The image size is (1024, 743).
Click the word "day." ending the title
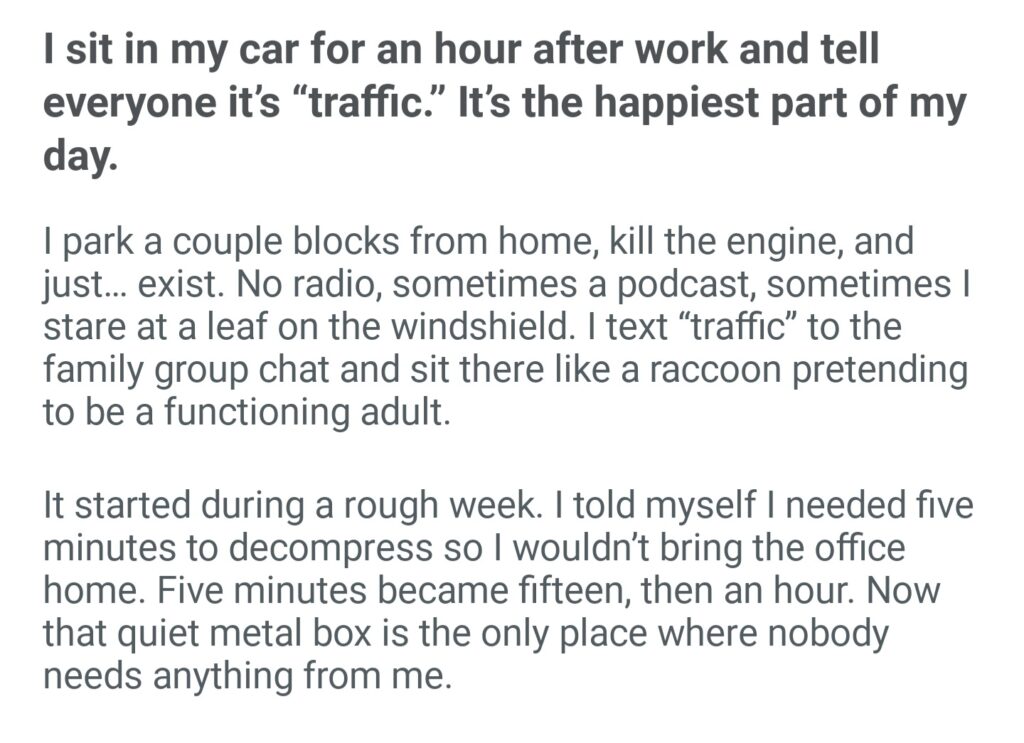pyautogui.click(x=79, y=156)
